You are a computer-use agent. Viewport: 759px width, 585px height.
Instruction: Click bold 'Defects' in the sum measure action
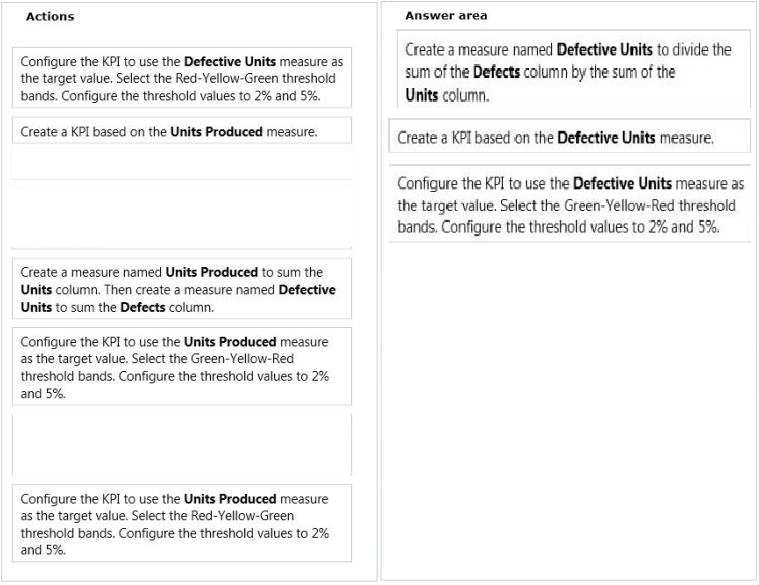click(x=143, y=307)
